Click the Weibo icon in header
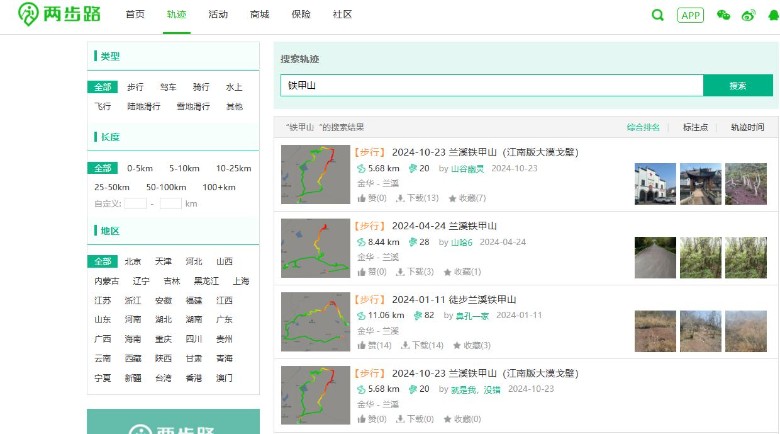Screen dimensions: 780x434 click(747, 15)
